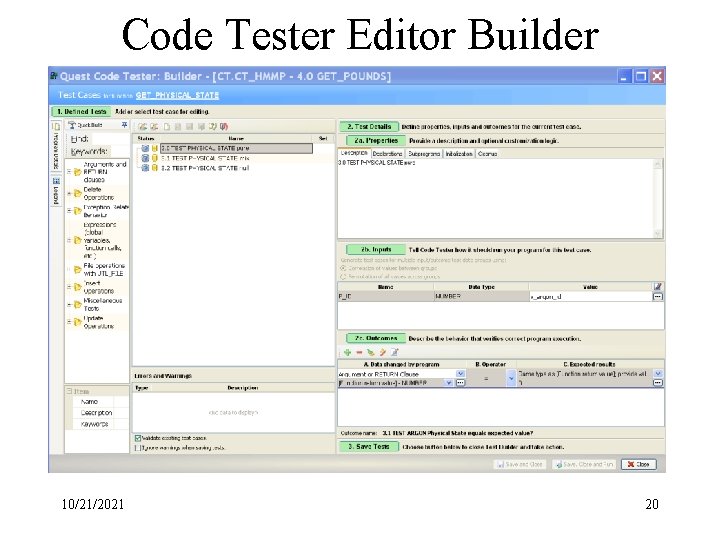Remove outcome with red minus icon
720x540 pixels.
pyautogui.click(x=359, y=352)
